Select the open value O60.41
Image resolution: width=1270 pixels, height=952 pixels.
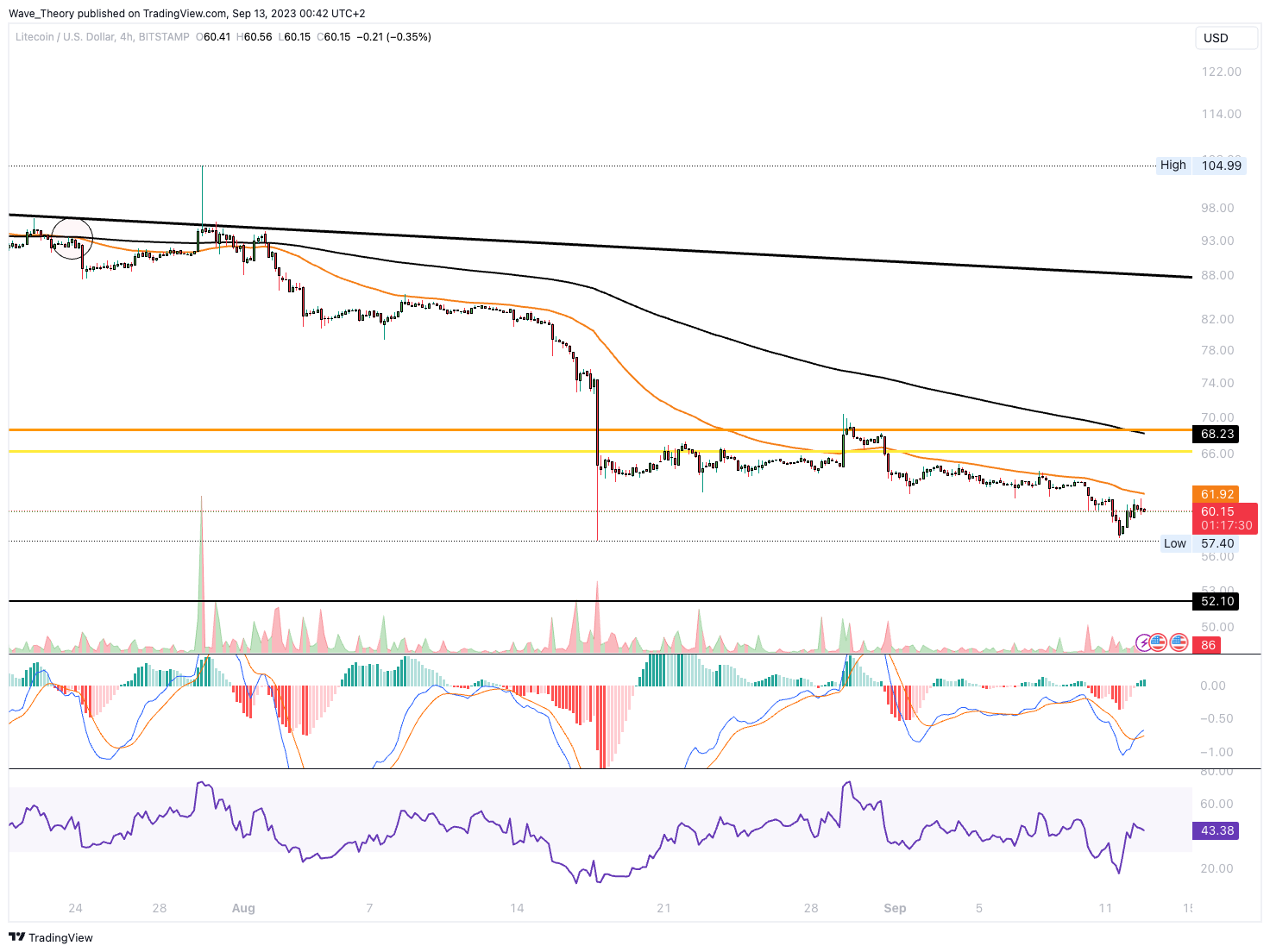pos(213,37)
